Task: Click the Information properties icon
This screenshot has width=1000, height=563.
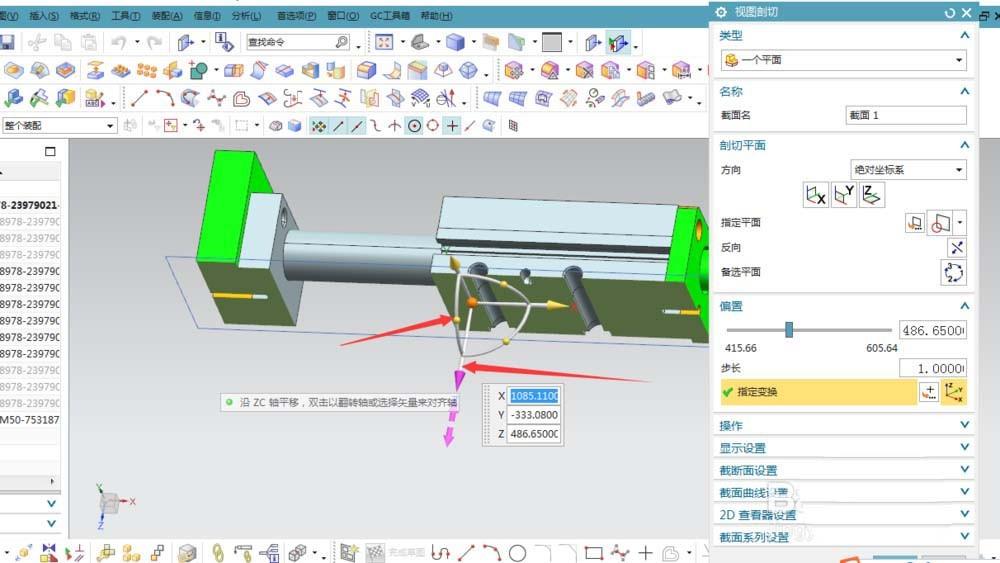Action: (223, 42)
